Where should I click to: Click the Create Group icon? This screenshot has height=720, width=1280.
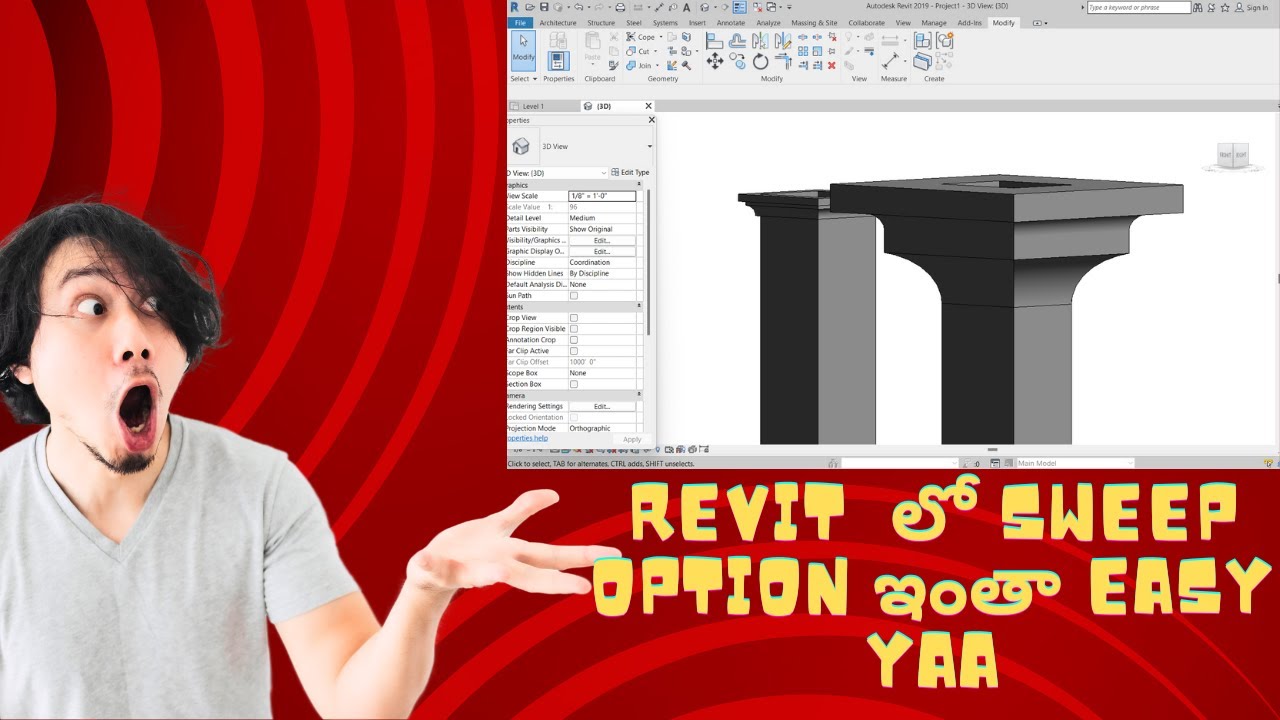[x=944, y=41]
